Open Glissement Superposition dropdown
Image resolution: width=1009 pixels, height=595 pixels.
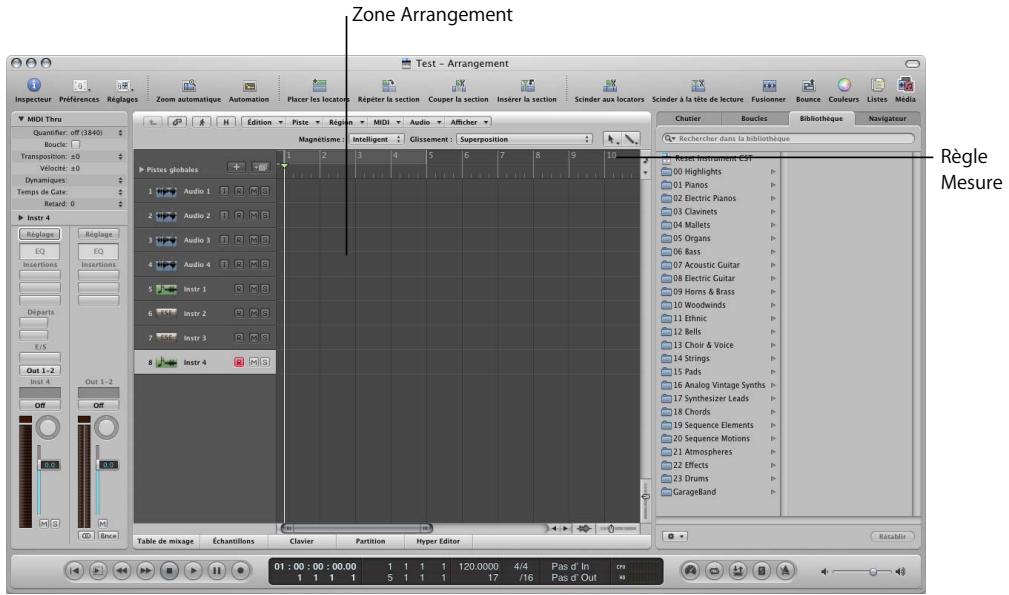coord(524,139)
